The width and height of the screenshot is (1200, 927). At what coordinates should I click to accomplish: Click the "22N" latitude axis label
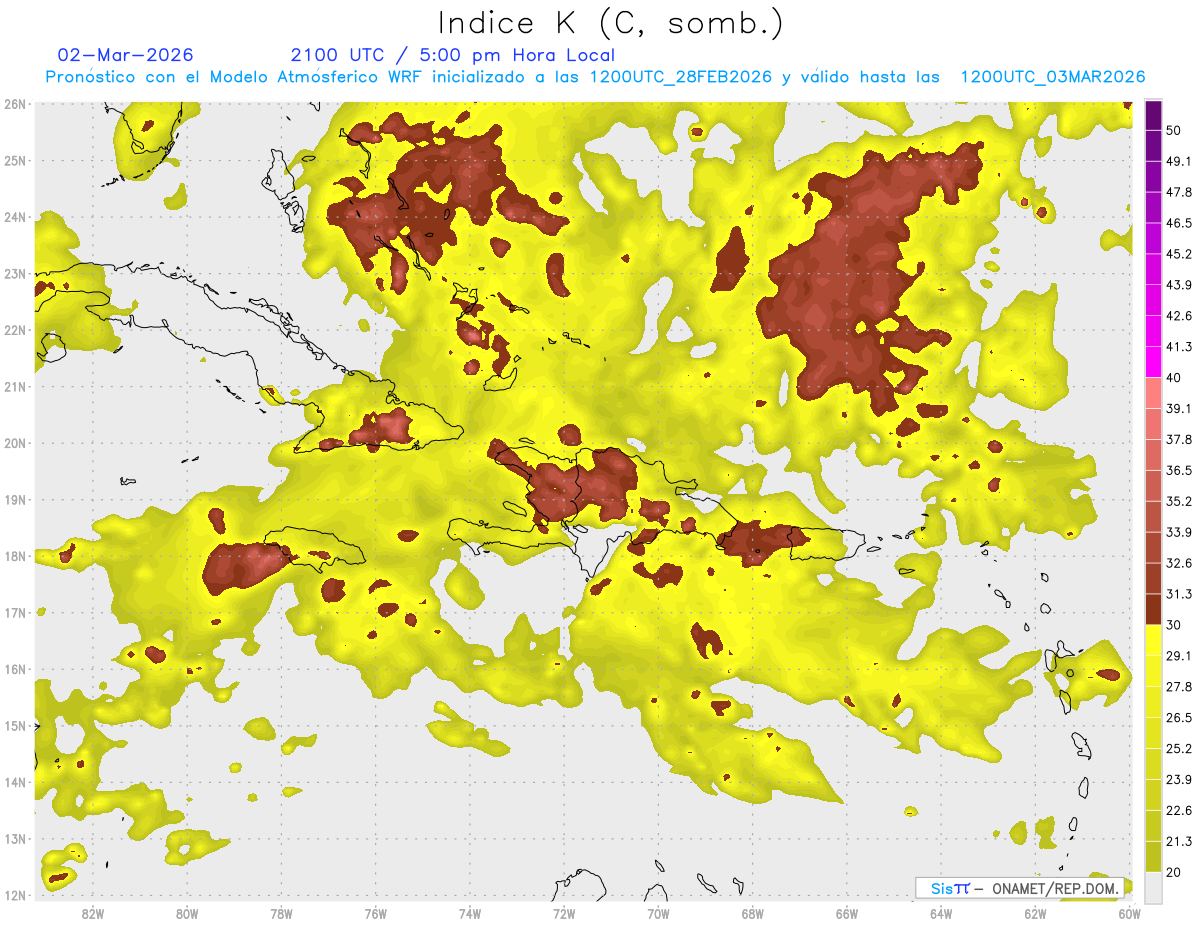point(14,330)
